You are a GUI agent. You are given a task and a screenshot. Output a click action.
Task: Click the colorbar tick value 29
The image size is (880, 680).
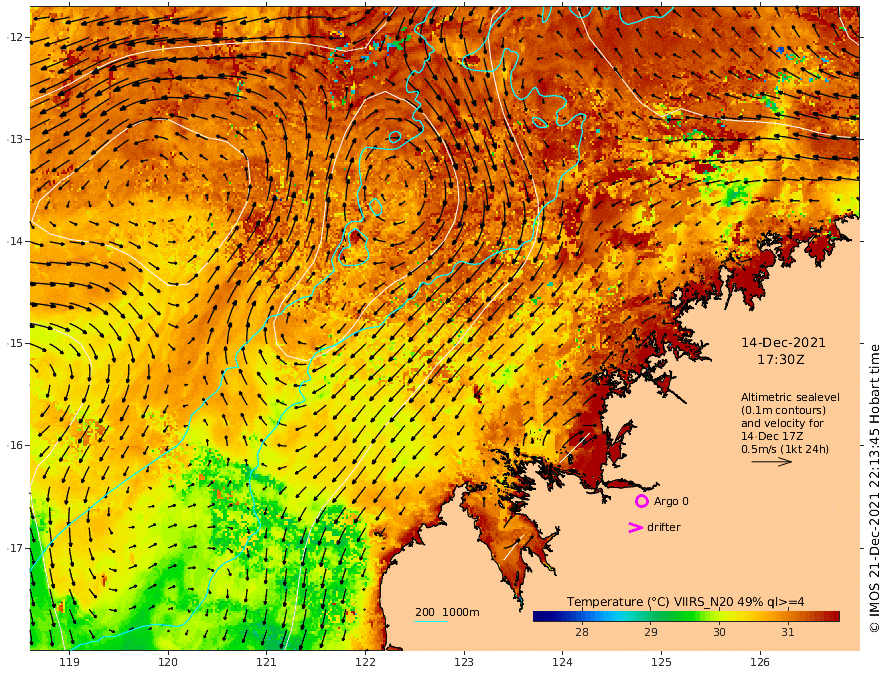click(x=650, y=632)
